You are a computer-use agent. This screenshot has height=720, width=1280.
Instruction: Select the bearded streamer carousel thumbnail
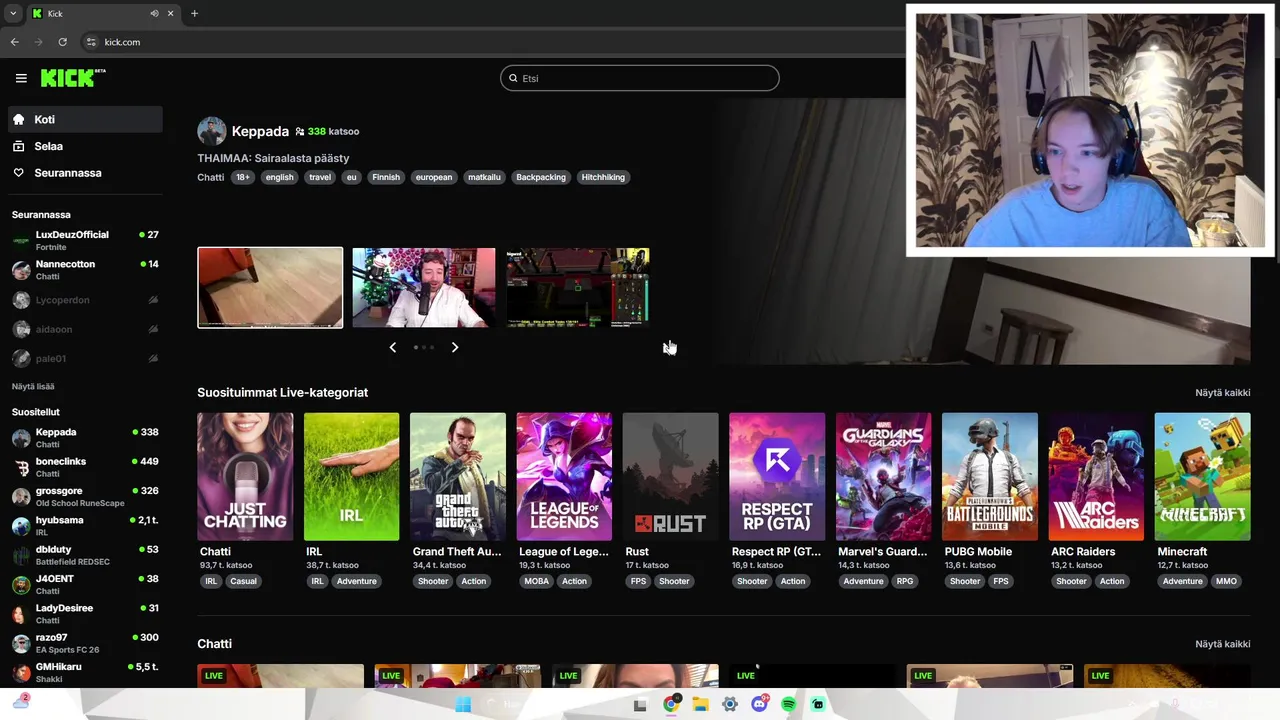pos(424,288)
